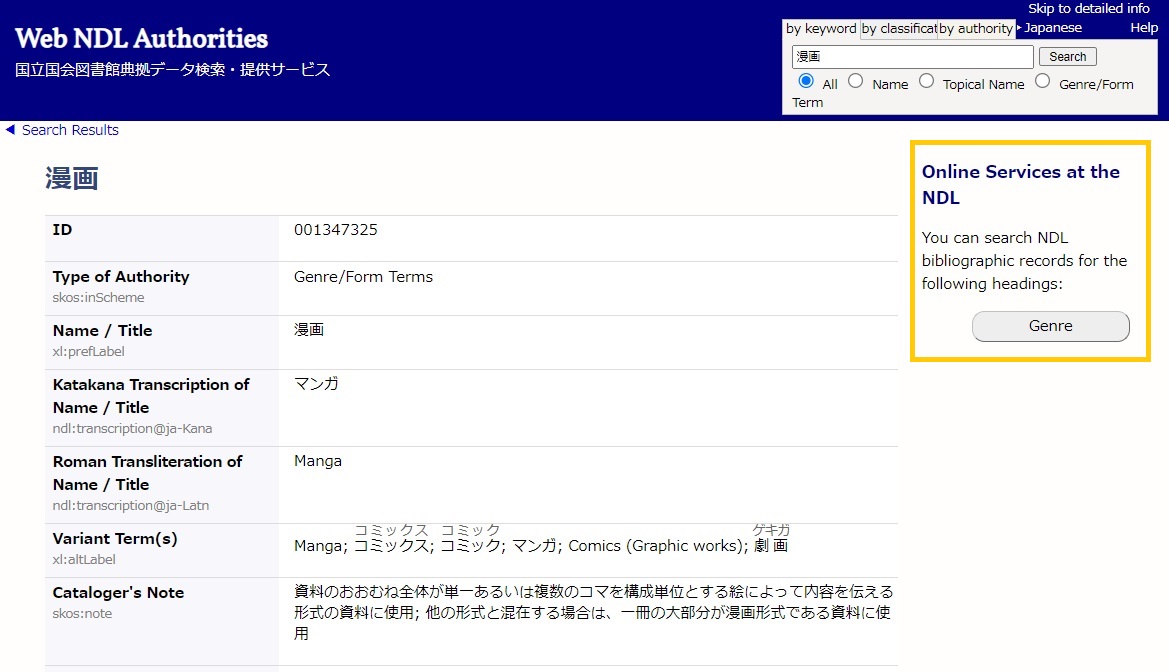Click the Cataloger's Note label
Viewport: 1169px width, 672px height.
[118, 593]
